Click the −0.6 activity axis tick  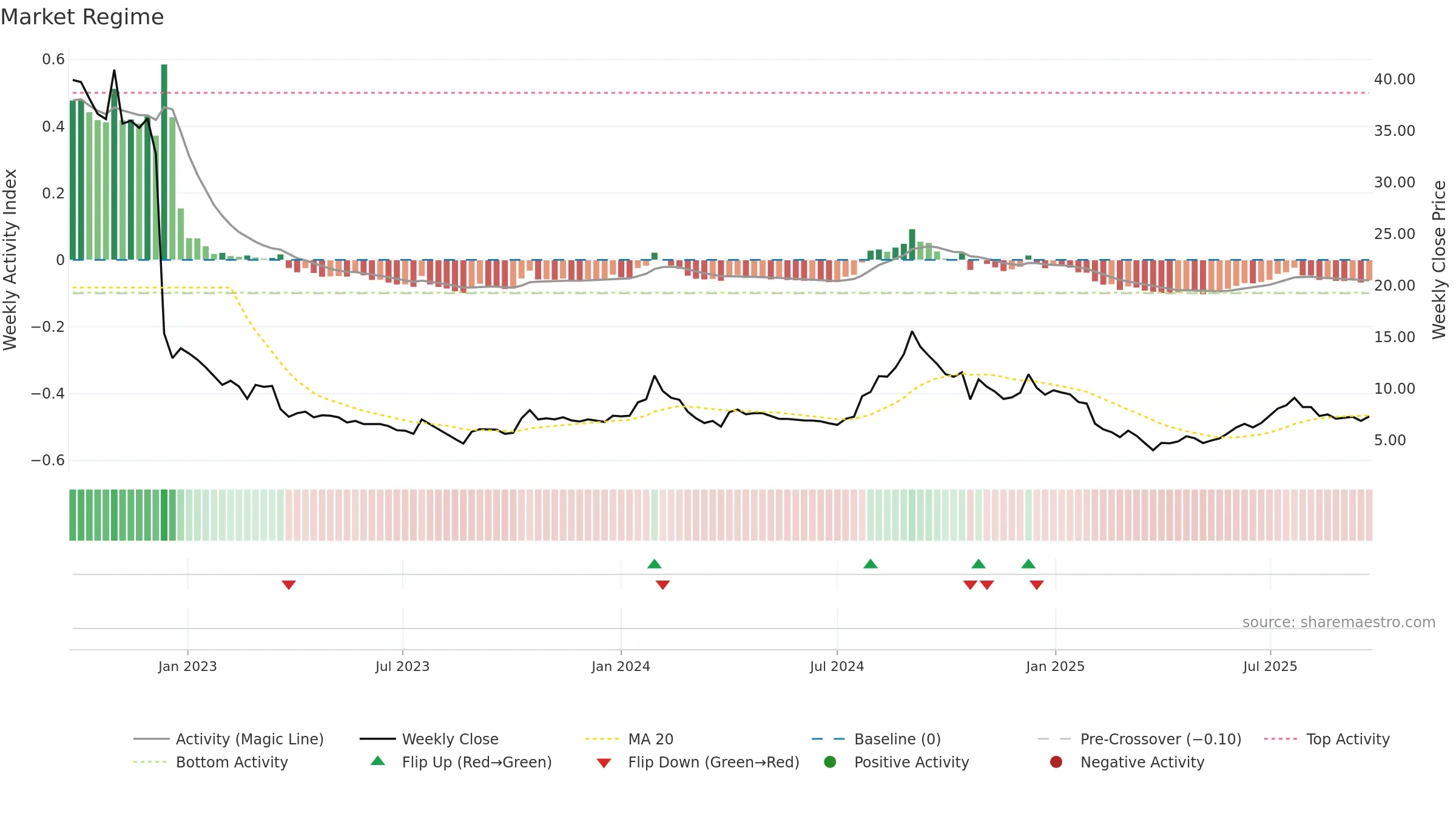pyautogui.click(x=48, y=460)
